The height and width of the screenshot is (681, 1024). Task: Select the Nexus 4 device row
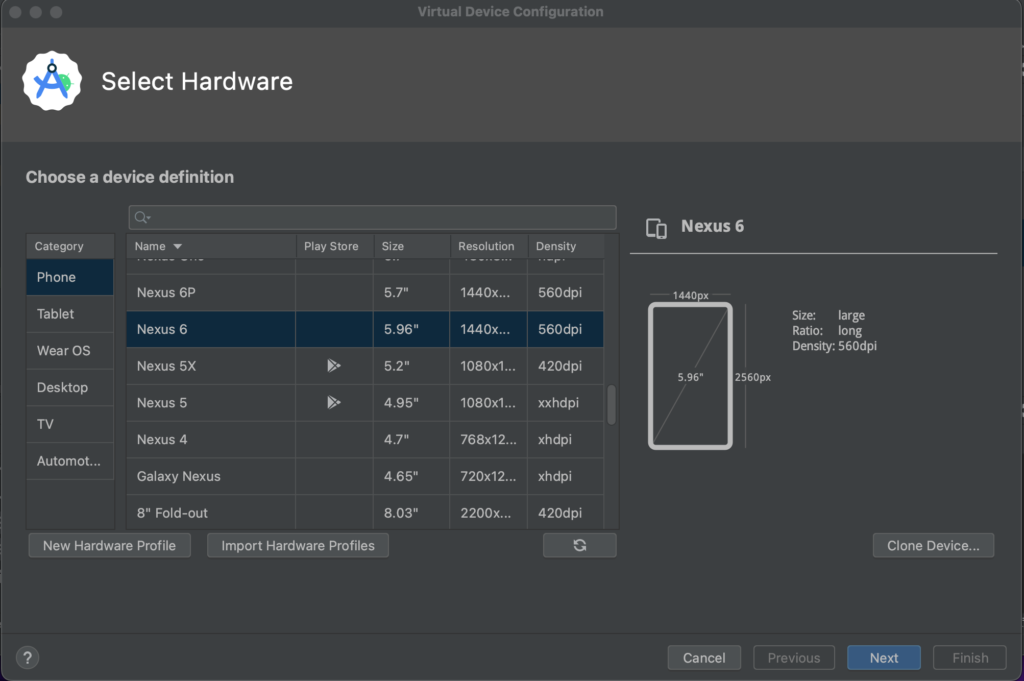tap(365, 439)
